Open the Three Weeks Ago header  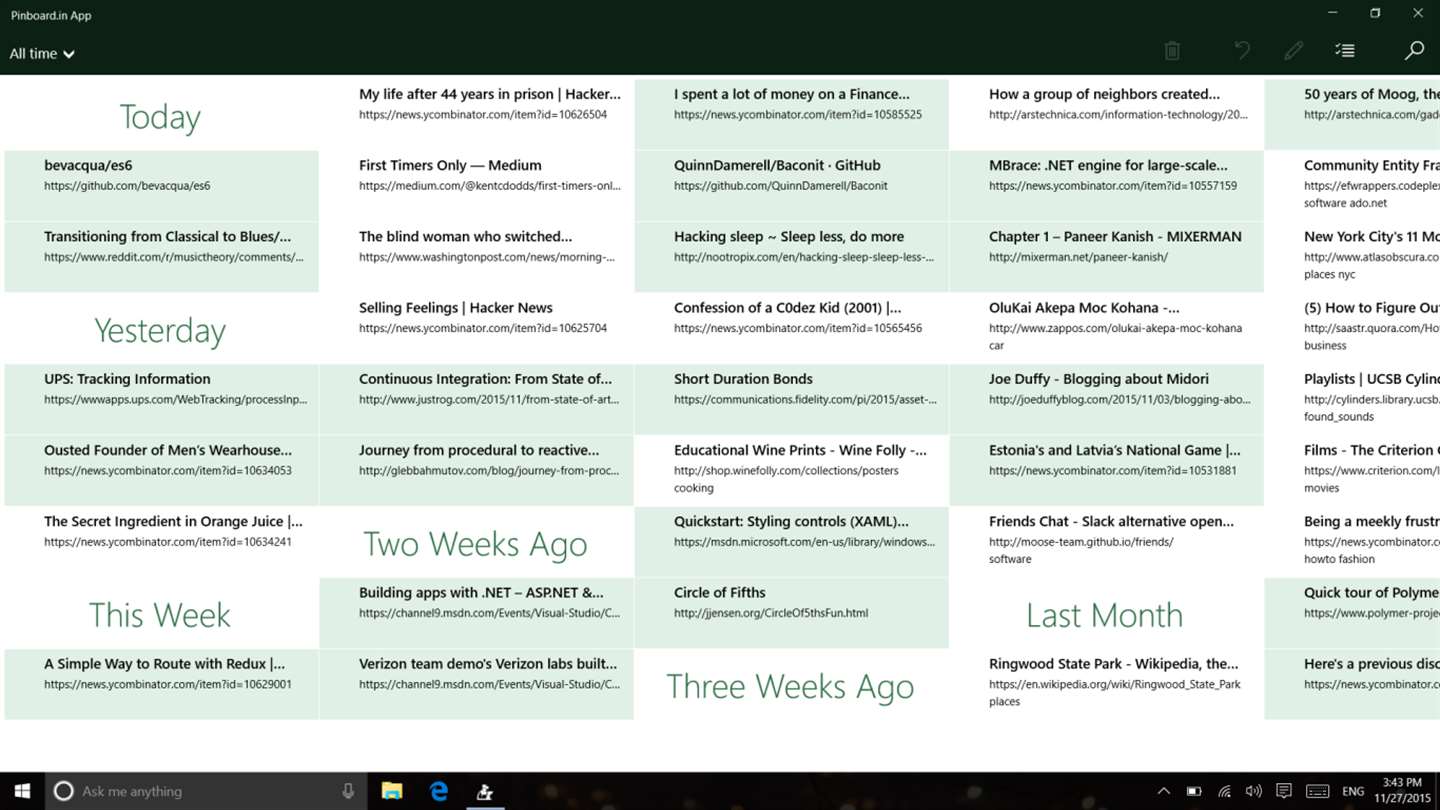790,686
